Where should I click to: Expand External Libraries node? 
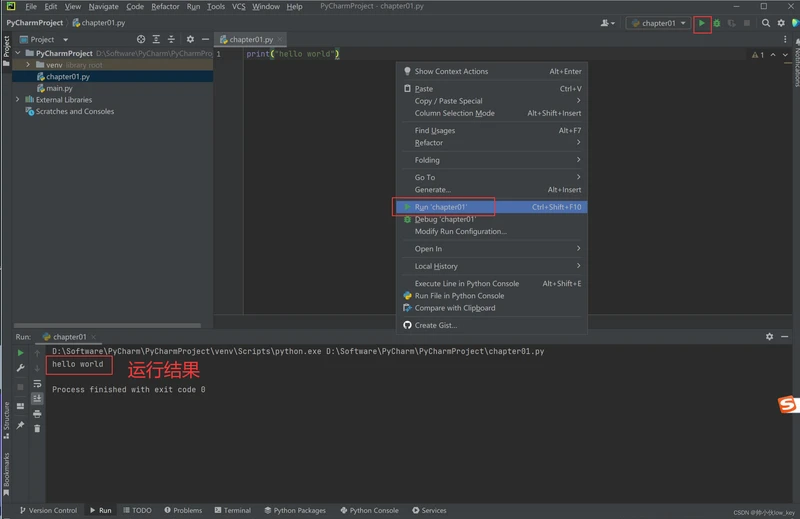(x=18, y=100)
